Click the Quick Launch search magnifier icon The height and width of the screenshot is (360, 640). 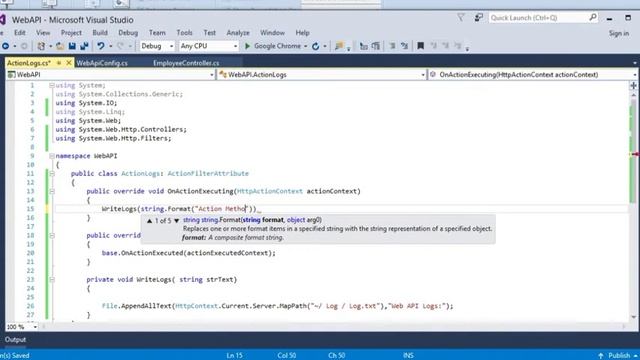click(593, 17)
